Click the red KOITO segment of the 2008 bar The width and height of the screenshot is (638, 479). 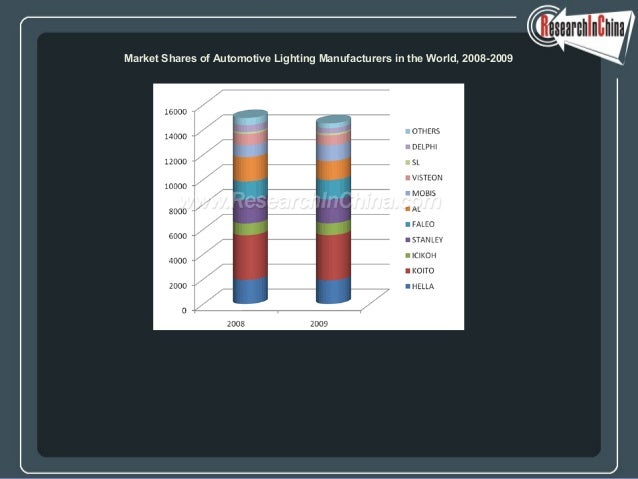250,256
